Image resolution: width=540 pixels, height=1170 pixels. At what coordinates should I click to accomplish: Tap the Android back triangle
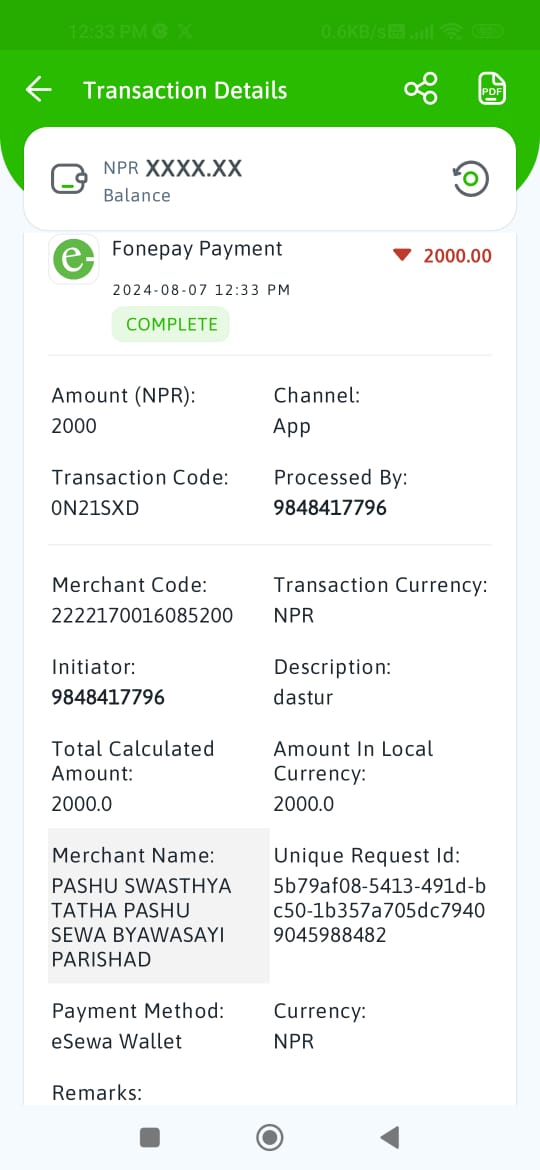click(389, 1137)
